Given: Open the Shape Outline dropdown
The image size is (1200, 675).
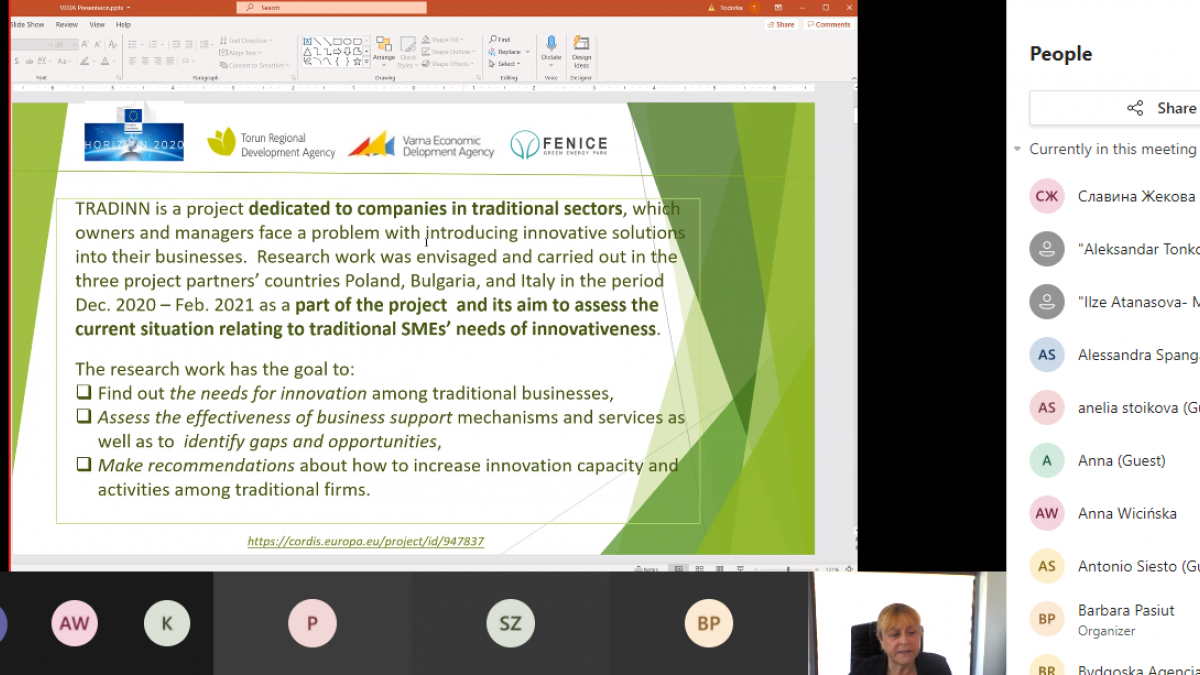Looking at the screenshot, I should [447, 52].
